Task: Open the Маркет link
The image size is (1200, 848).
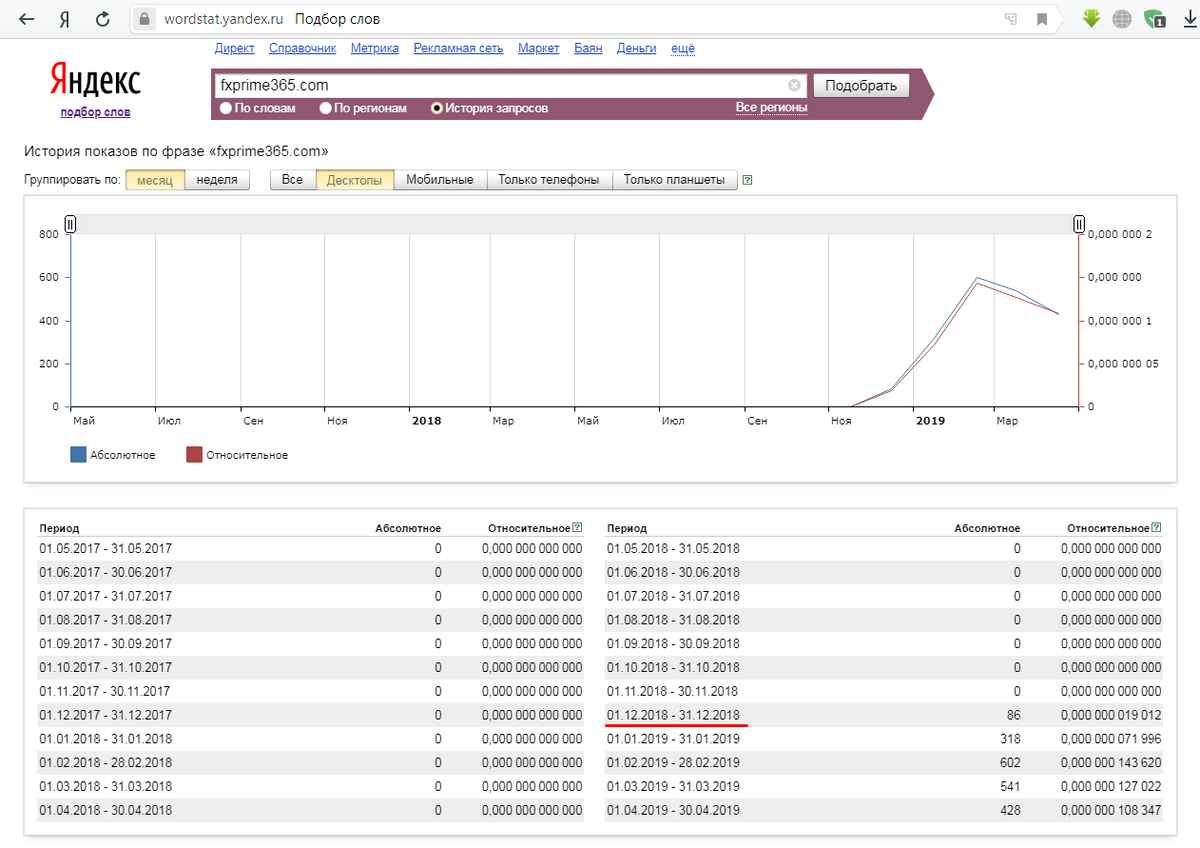Action: pyautogui.click(x=539, y=48)
